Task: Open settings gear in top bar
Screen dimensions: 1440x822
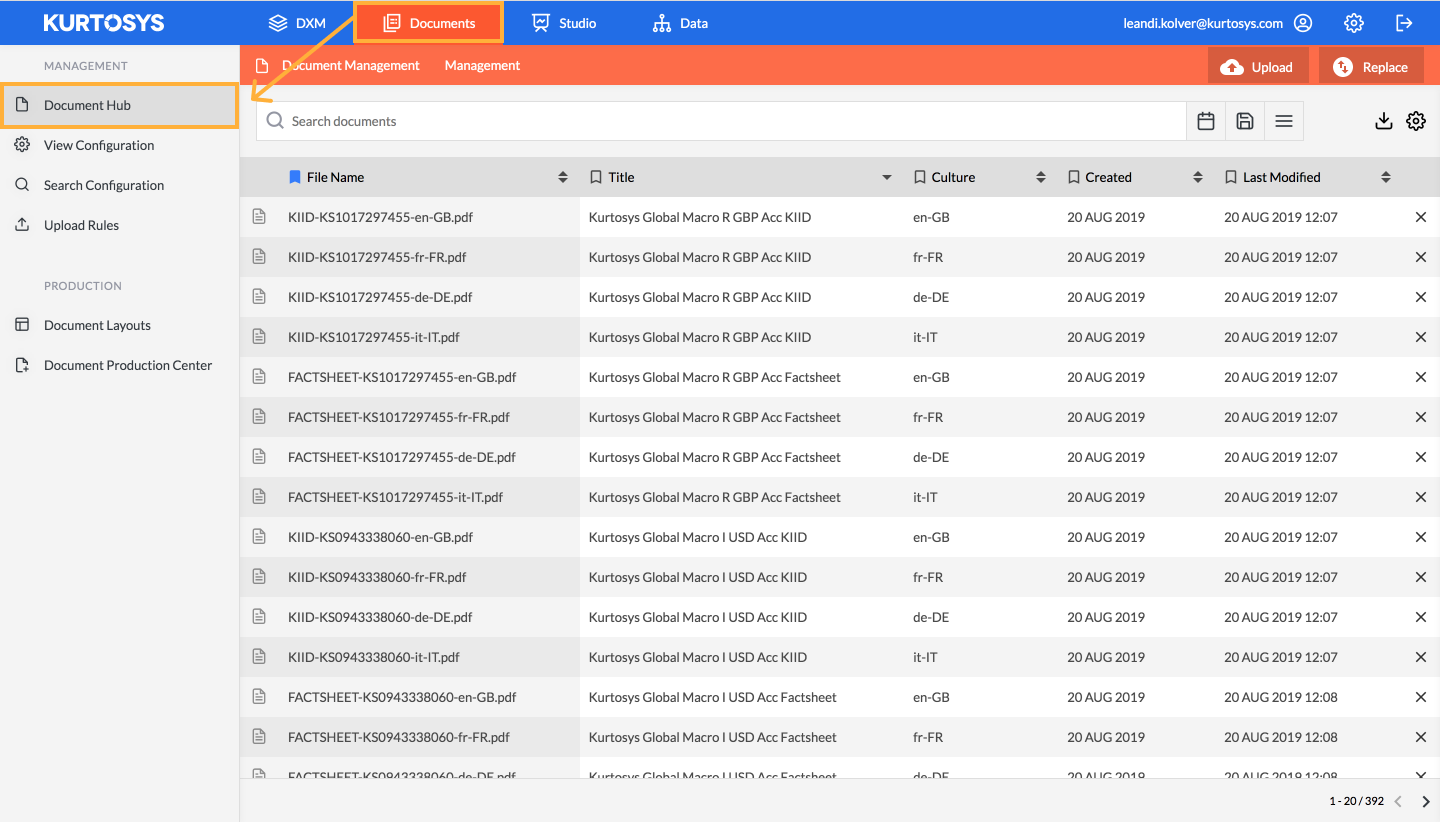Action: click(1354, 23)
